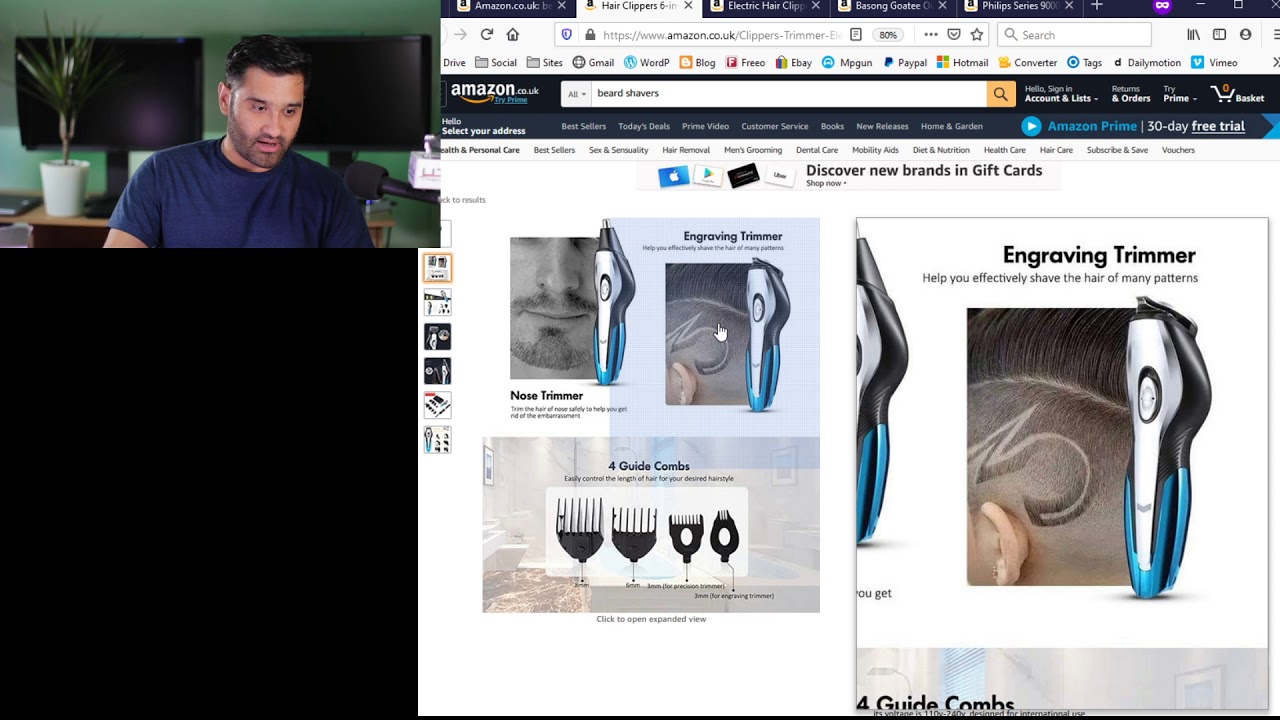1280x720 pixels.
Task: Open the Diet & Nutrition subcategory link
Action: (x=941, y=150)
